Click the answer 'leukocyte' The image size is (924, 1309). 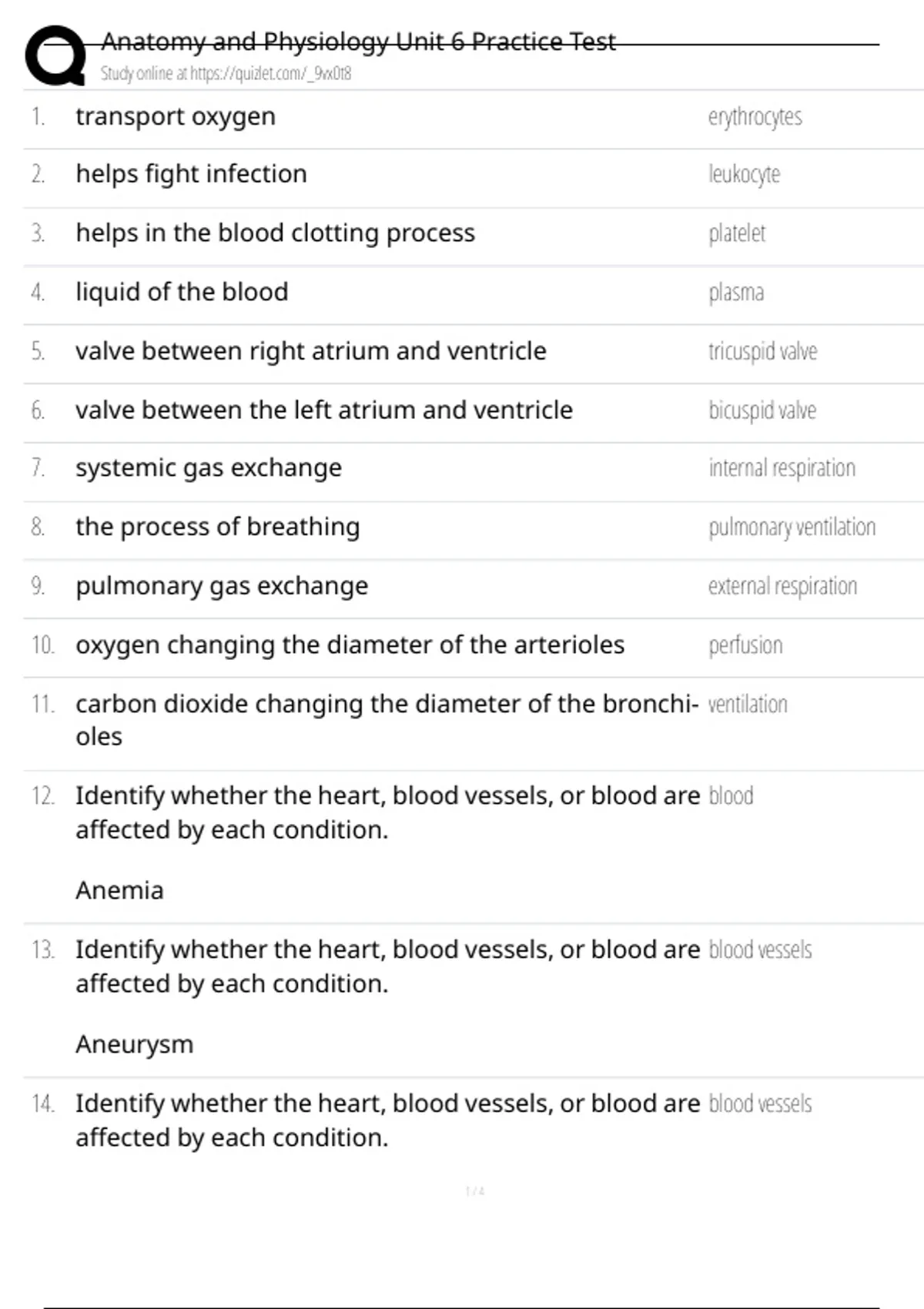[x=744, y=175]
